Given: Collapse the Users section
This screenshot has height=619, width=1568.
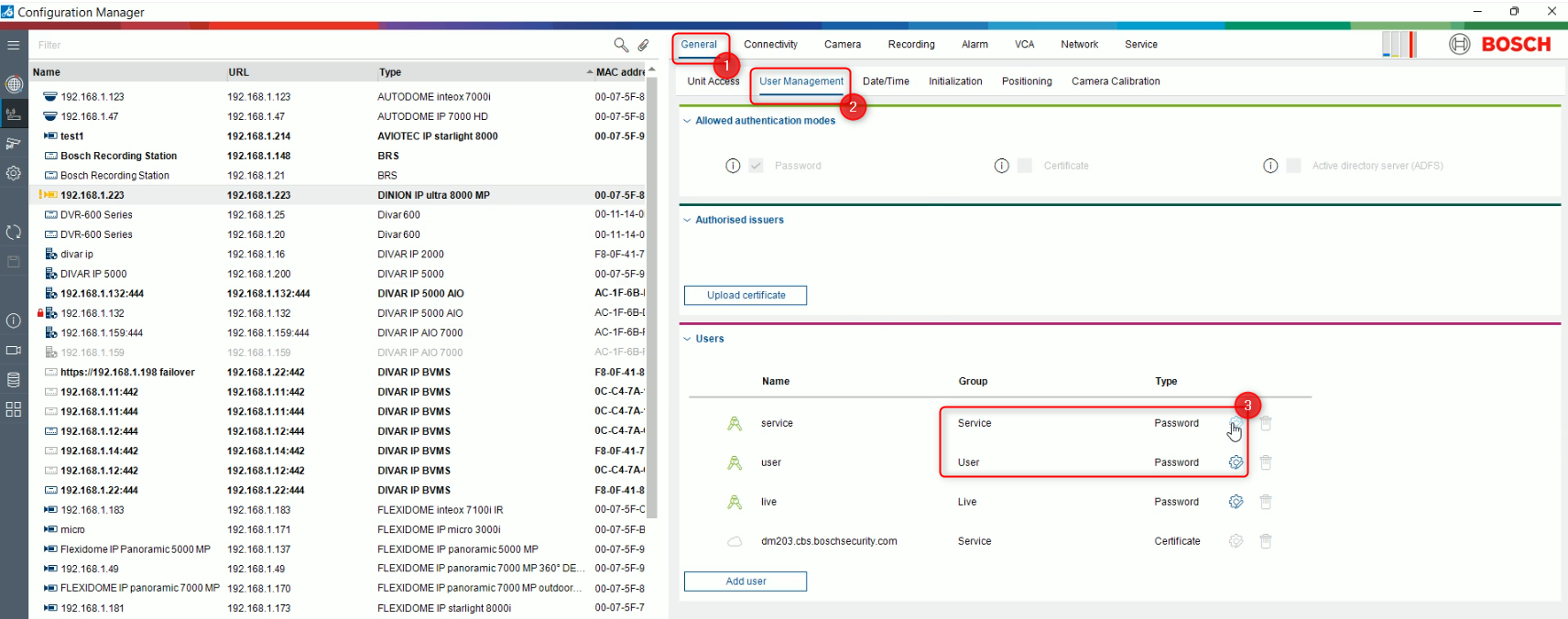Looking at the screenshot, I should point(687,339).
